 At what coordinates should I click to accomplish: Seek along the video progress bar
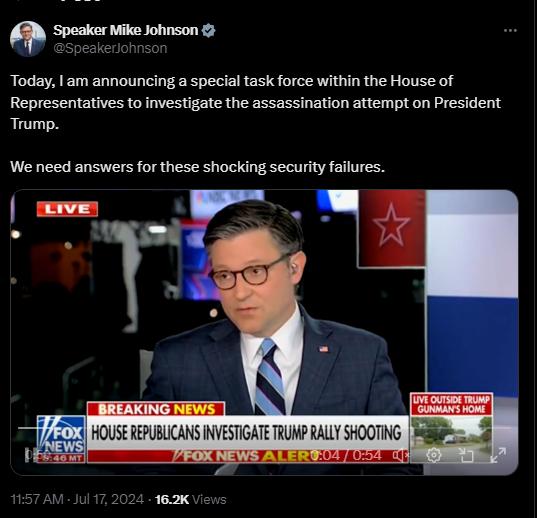264,428
